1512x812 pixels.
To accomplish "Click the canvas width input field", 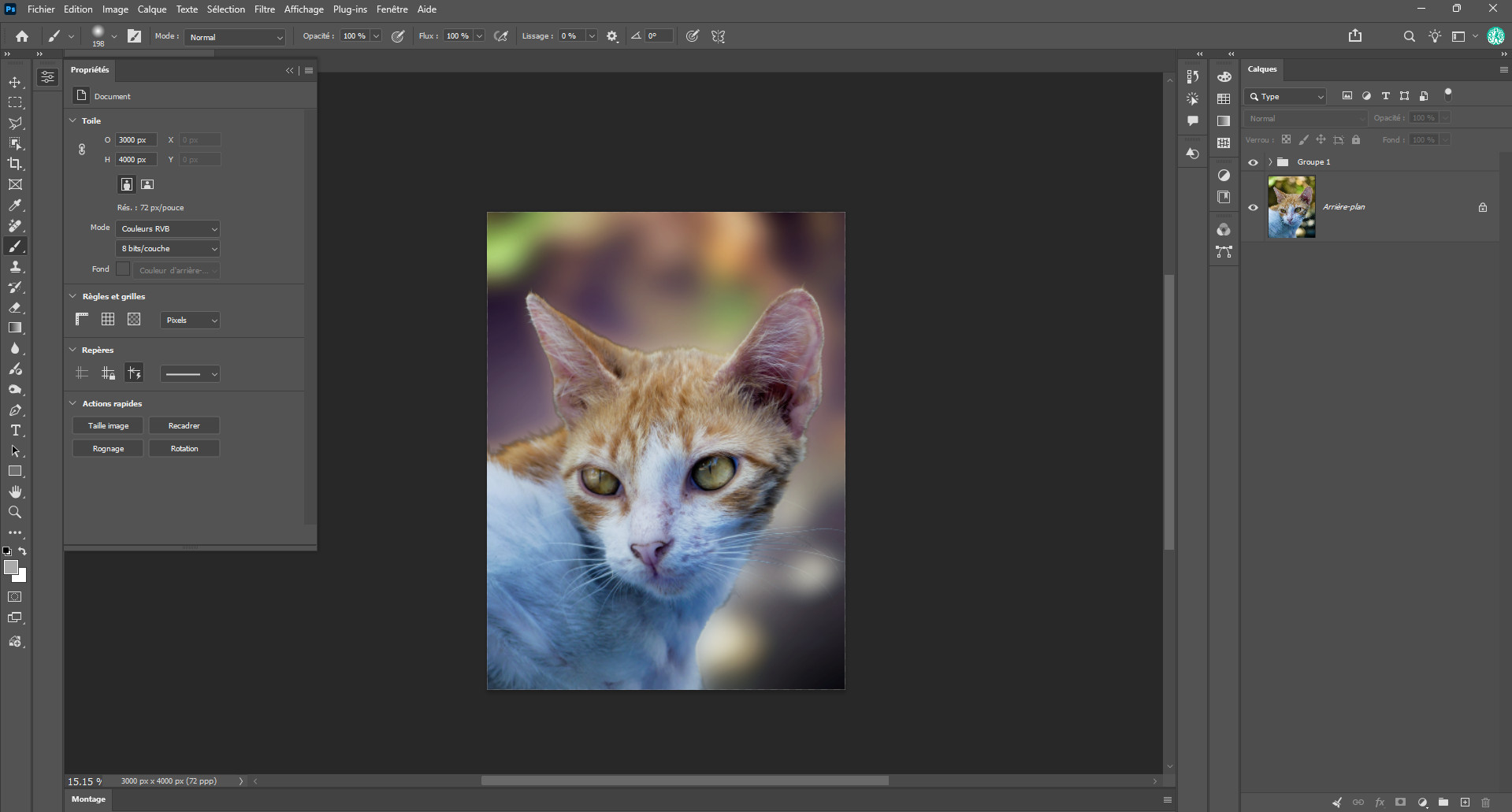I will point(136,139).
